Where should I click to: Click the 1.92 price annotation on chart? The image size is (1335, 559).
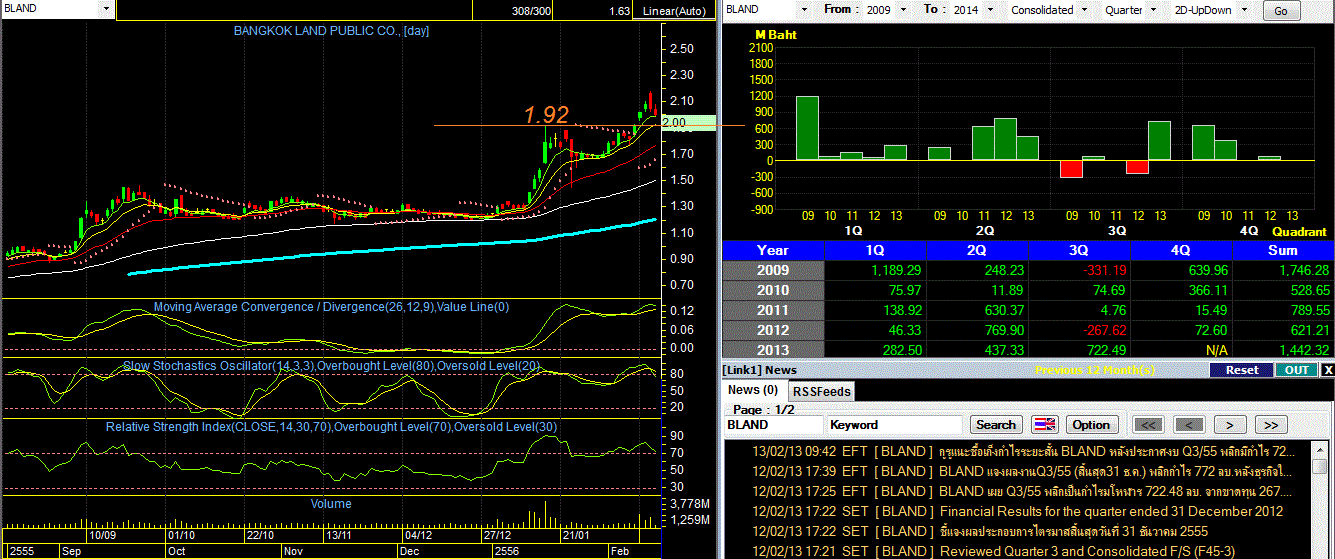click(x=546, y=115)
